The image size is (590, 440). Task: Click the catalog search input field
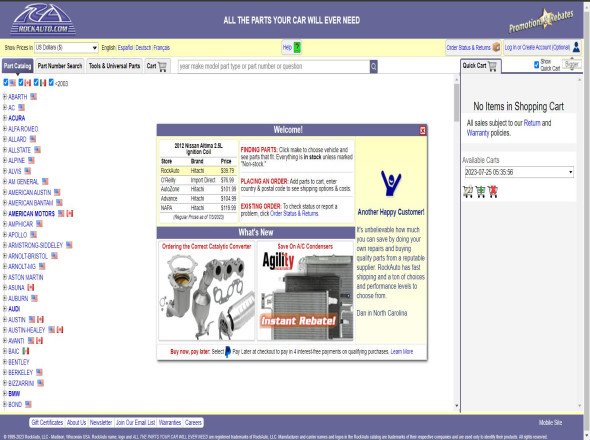[x=274, y=67]
